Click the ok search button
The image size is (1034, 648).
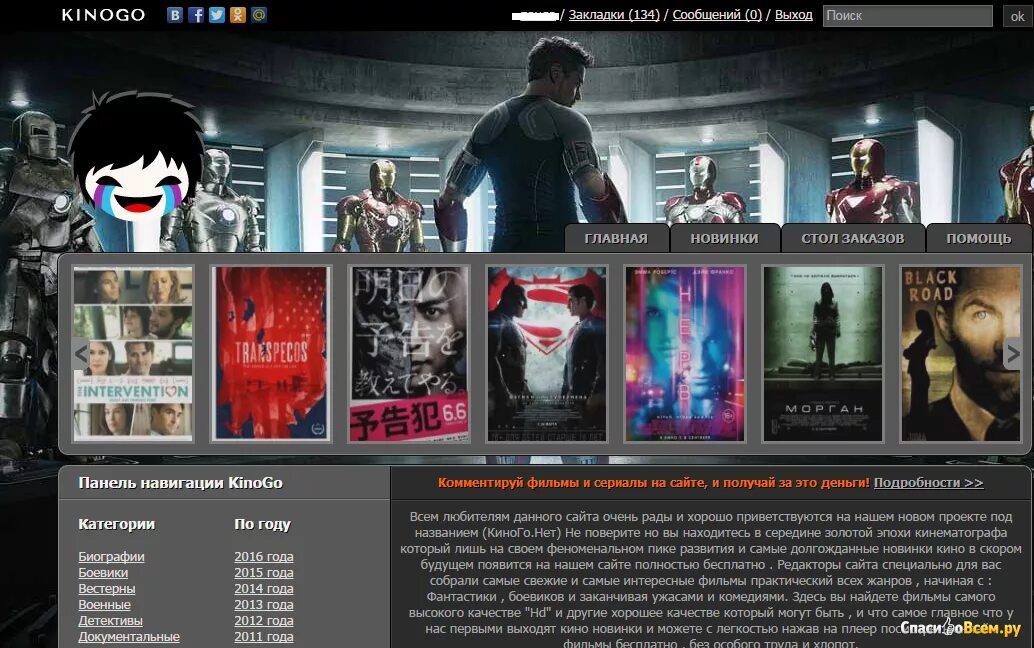click(1018, 16)
